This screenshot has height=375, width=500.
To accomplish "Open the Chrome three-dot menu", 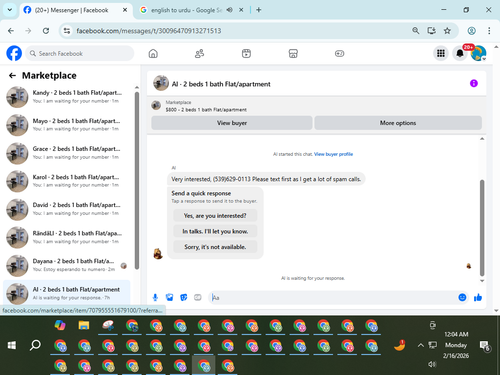I will pyautogui.click(x=489, y=31).
